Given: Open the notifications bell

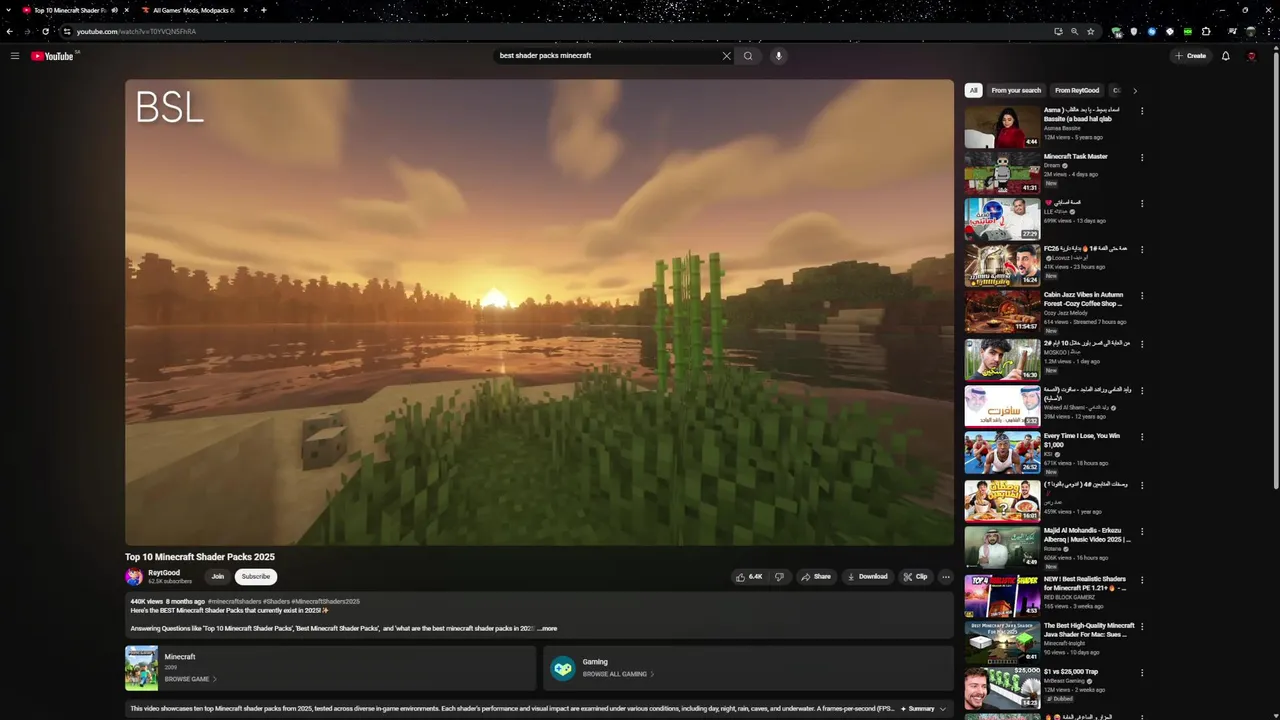Looking at the screenshot, I should pos(1225,56).
